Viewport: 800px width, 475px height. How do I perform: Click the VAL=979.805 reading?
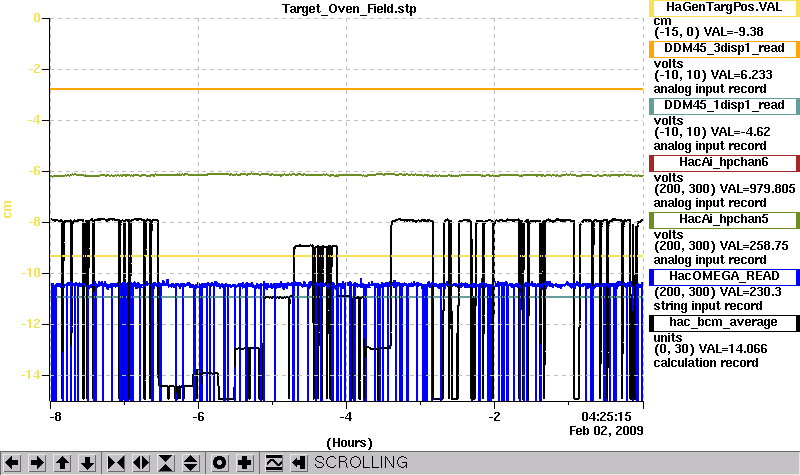point(757,189)
